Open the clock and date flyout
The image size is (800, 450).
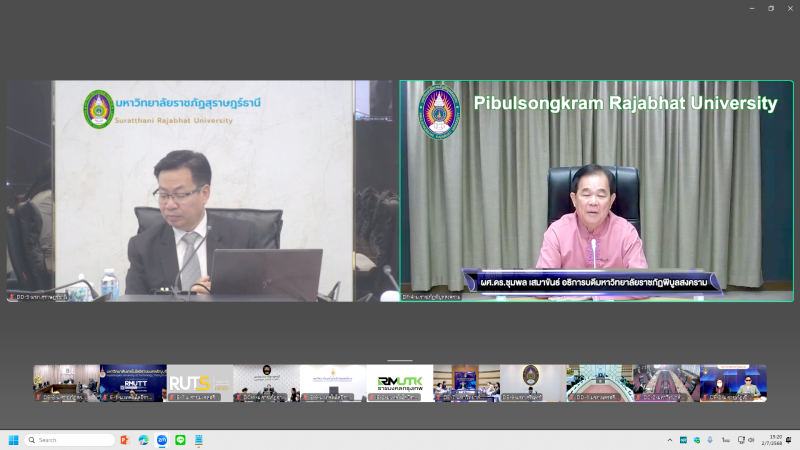click(x=774, y=440)
